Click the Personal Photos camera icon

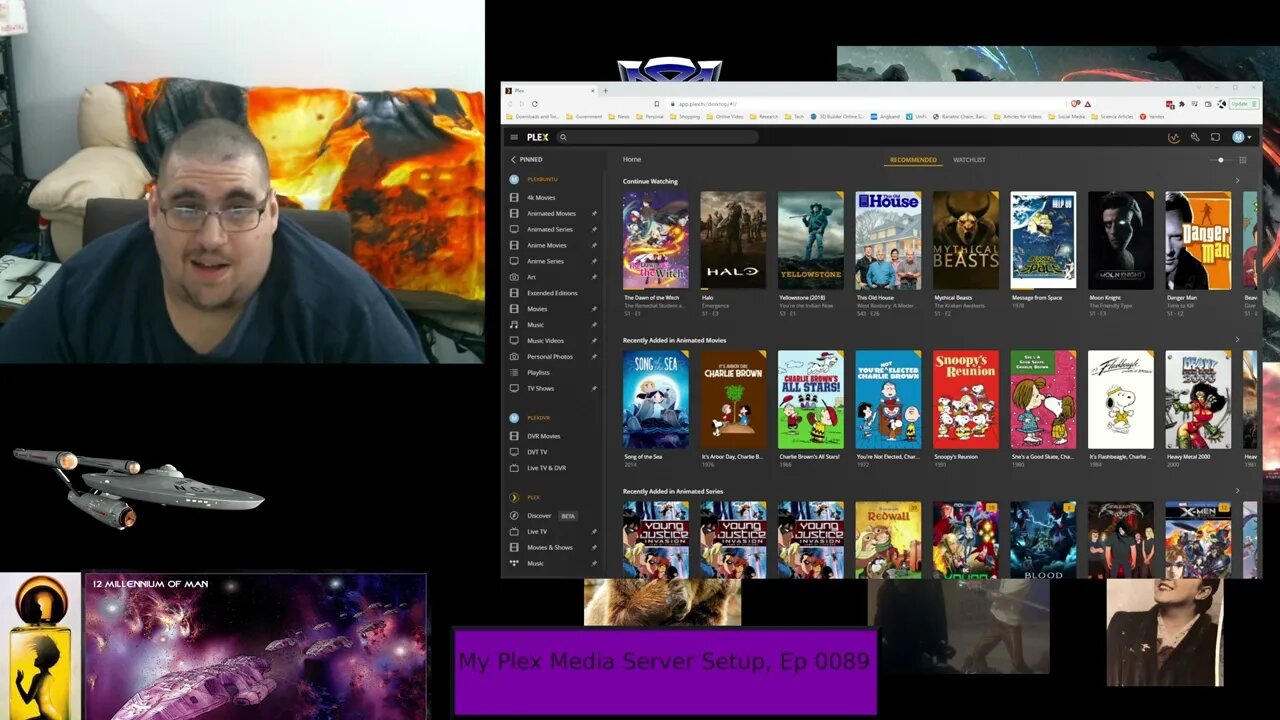(514, 357)
